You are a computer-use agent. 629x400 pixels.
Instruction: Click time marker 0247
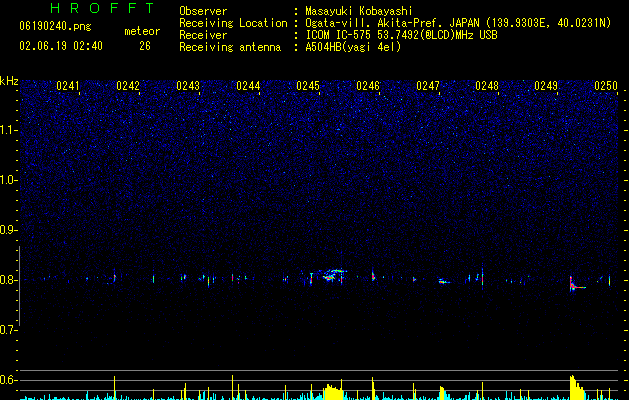pos(428,86)
